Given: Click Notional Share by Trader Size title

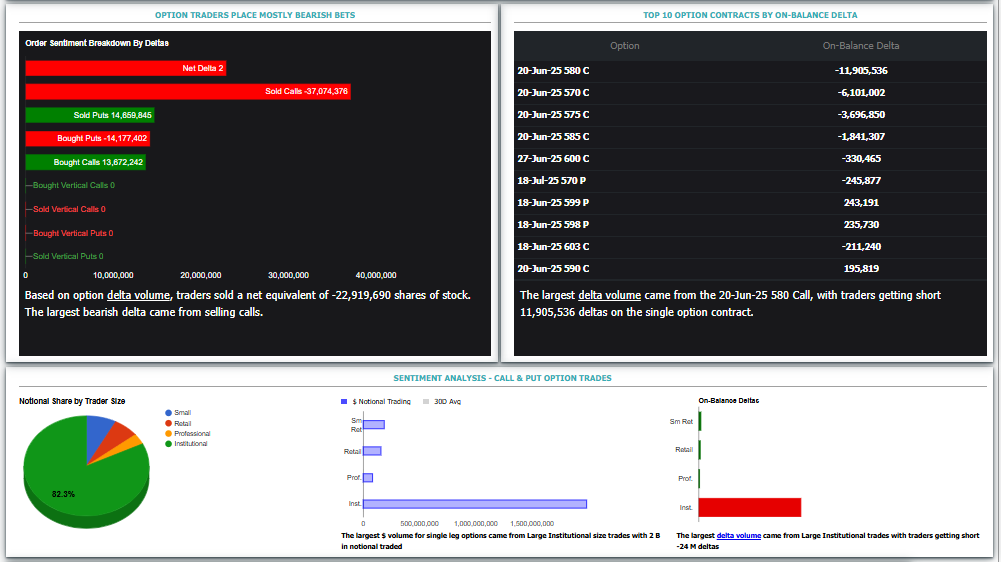Looking at the screenshot, I should click(72, 401).
